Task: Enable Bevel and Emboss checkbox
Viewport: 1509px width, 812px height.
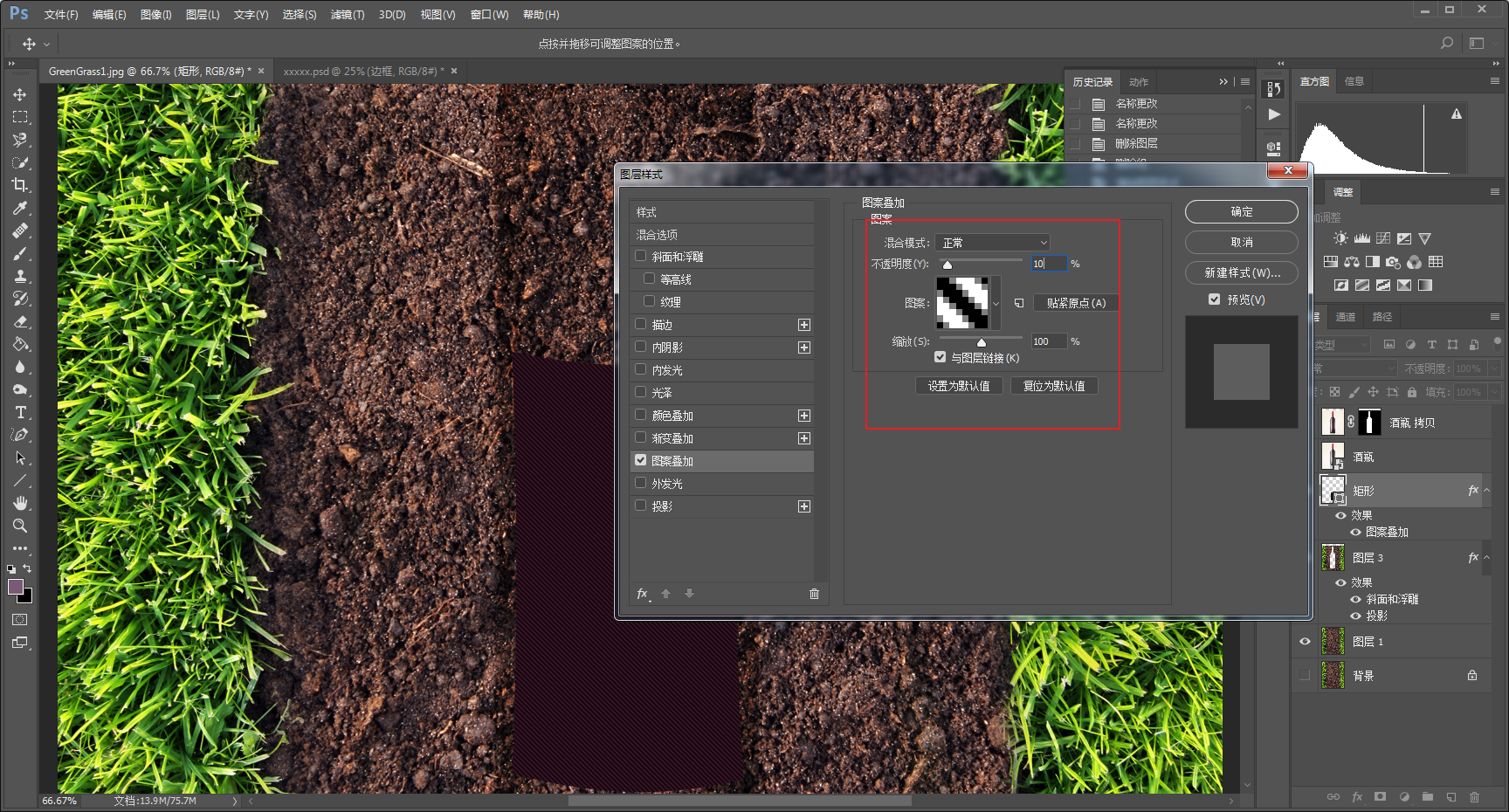Action: [x=641, y=256]
